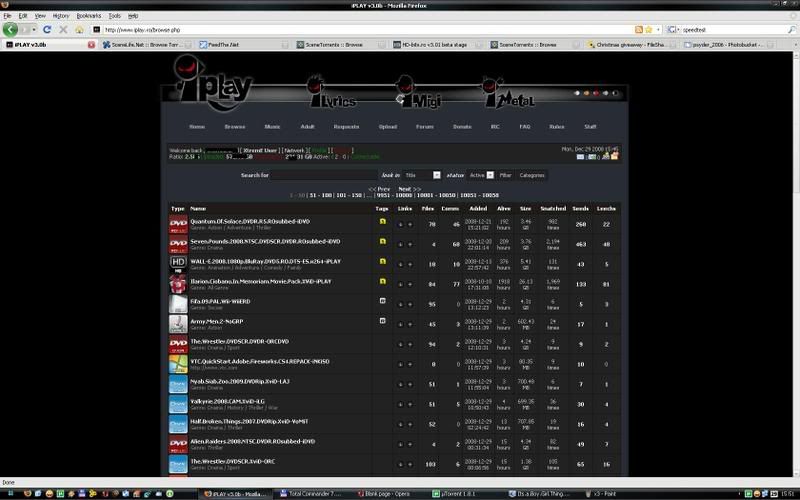Open the Forum link in site navigation
The height and width of the screenshot is (500, 800).
424,127
